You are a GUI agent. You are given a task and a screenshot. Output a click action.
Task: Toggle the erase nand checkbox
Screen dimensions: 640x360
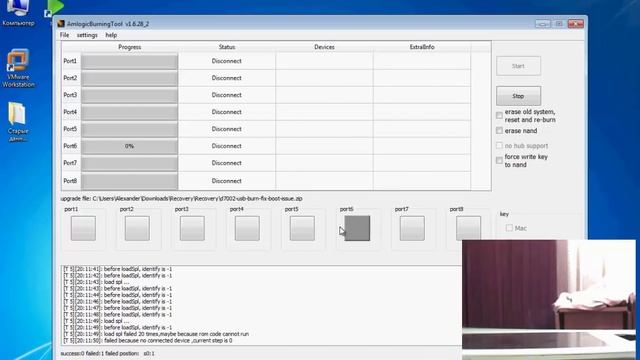(499, 131)
